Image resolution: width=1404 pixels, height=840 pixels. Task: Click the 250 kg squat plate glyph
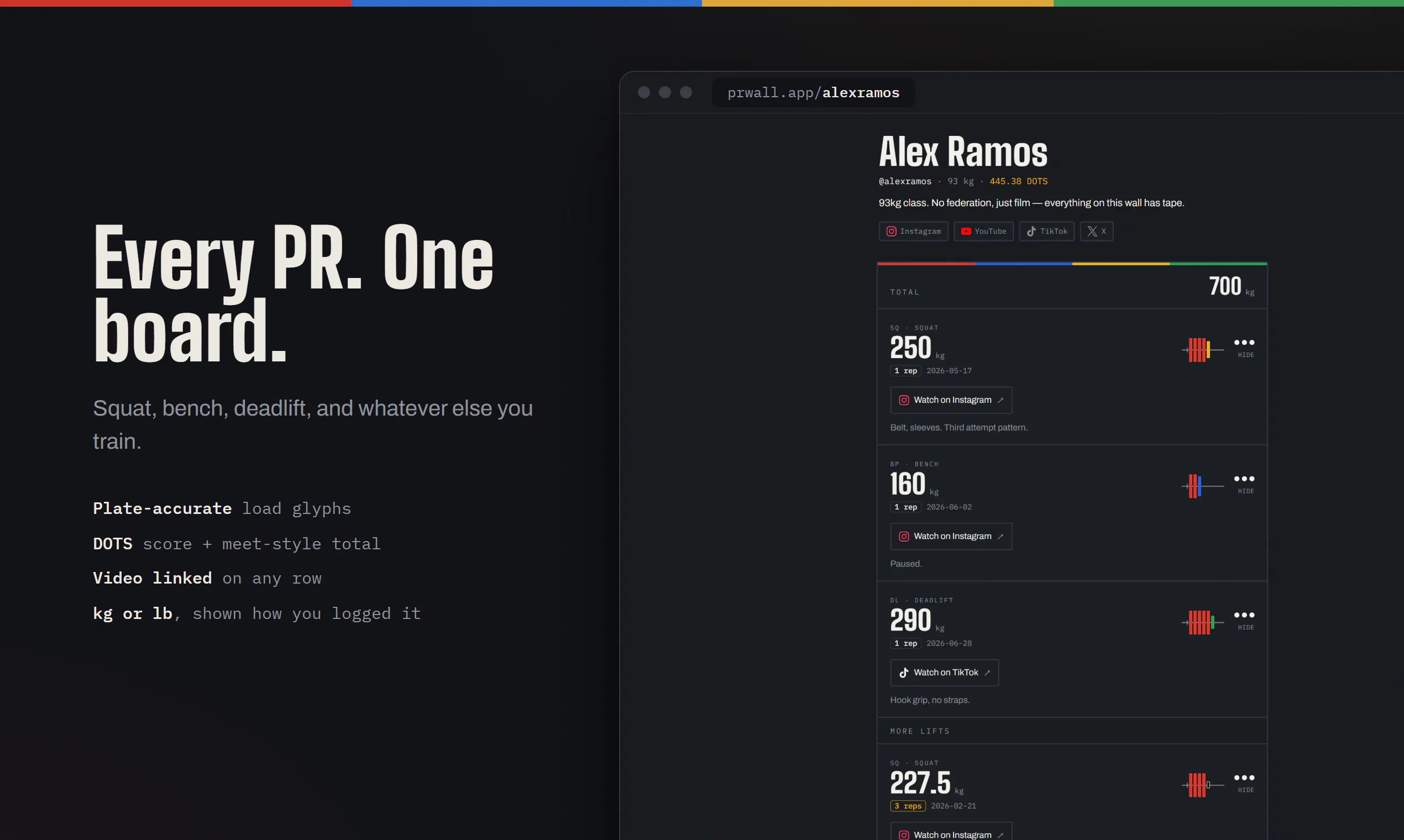click(1202, 350)
